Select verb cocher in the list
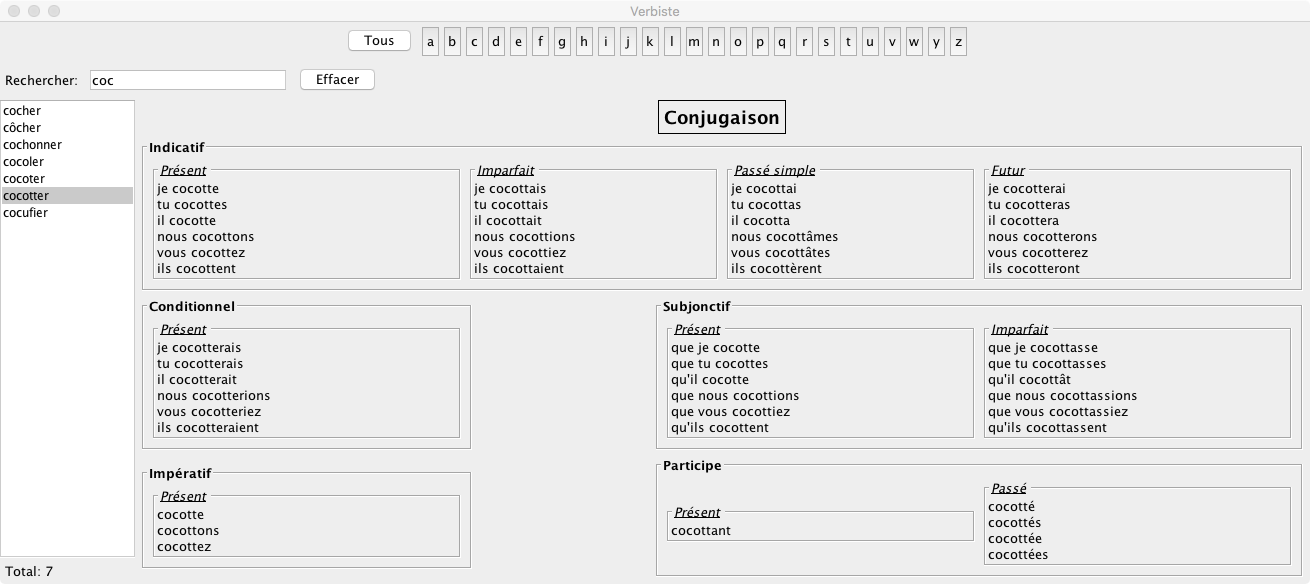1310x584 pixels. [x=22, y=111]
